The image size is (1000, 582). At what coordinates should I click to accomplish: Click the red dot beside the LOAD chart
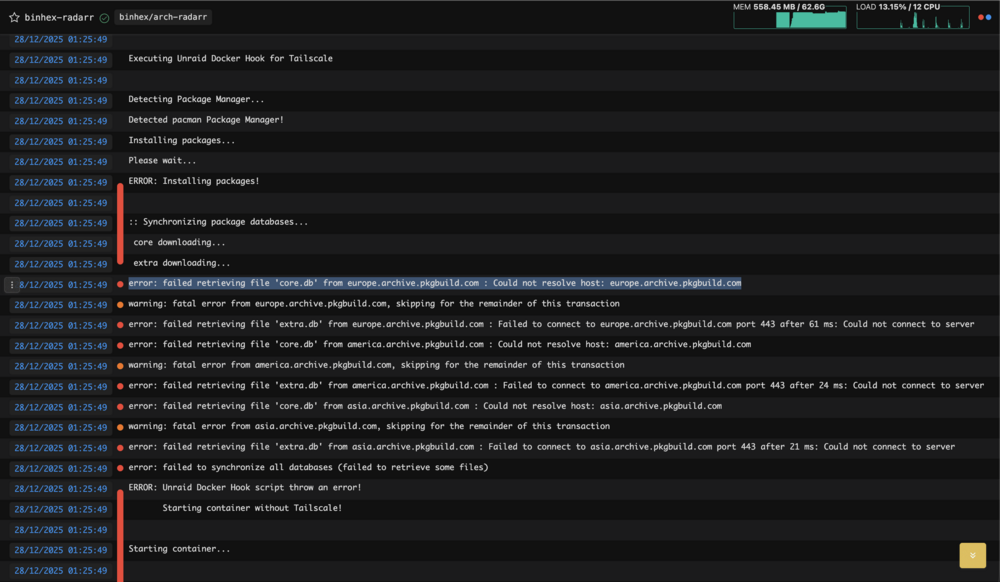(x=981, y=17)
